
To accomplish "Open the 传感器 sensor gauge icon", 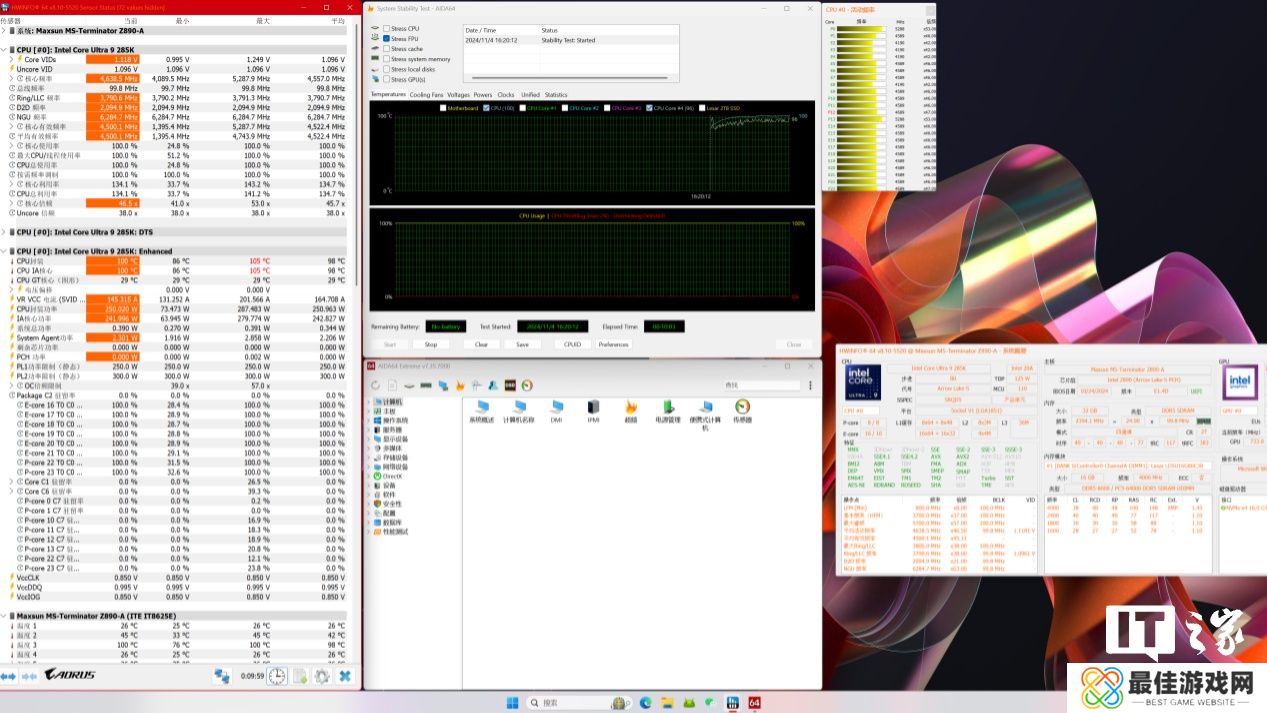I will (x=742, y=409).
